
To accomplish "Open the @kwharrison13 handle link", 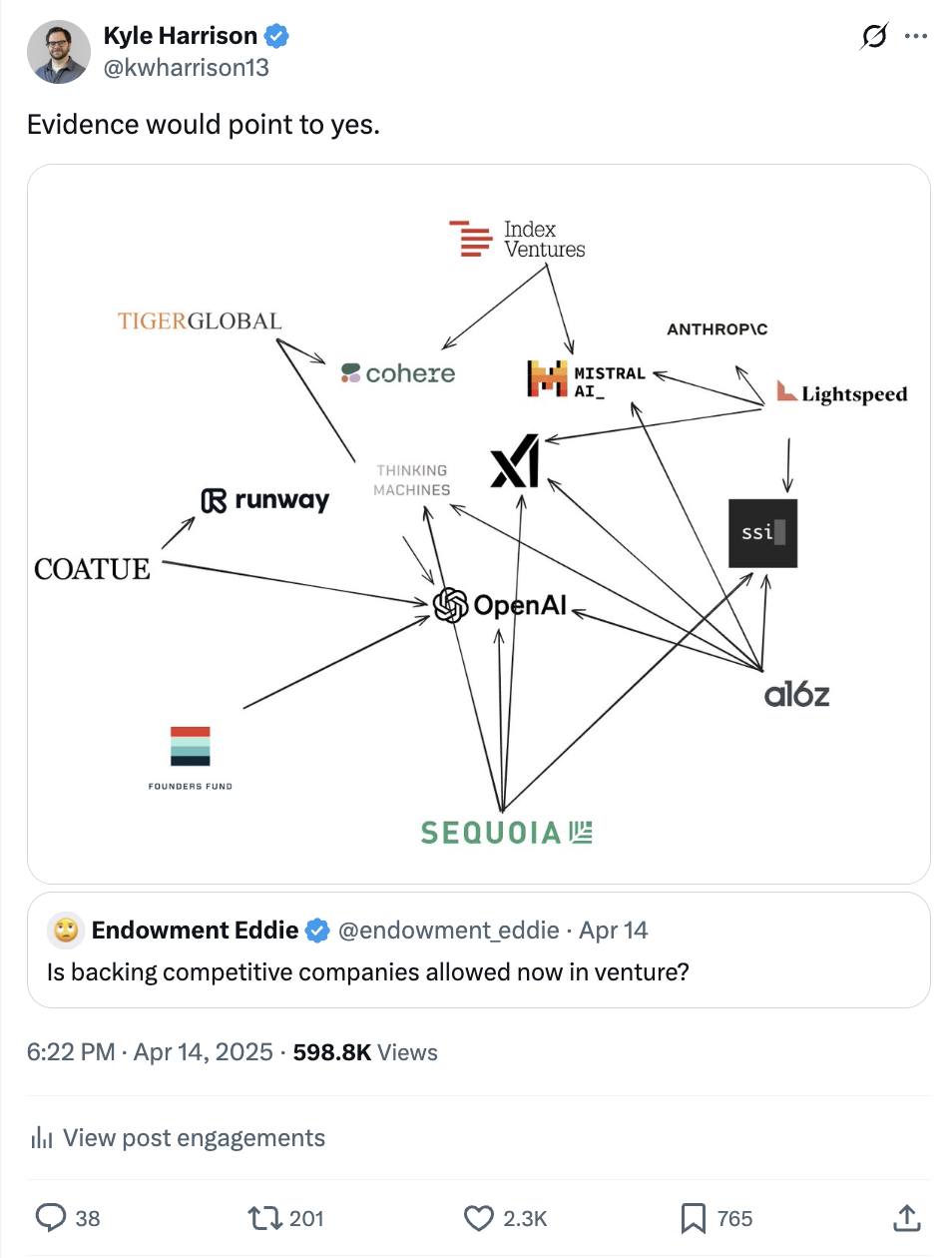I will (x=187, y=67).
